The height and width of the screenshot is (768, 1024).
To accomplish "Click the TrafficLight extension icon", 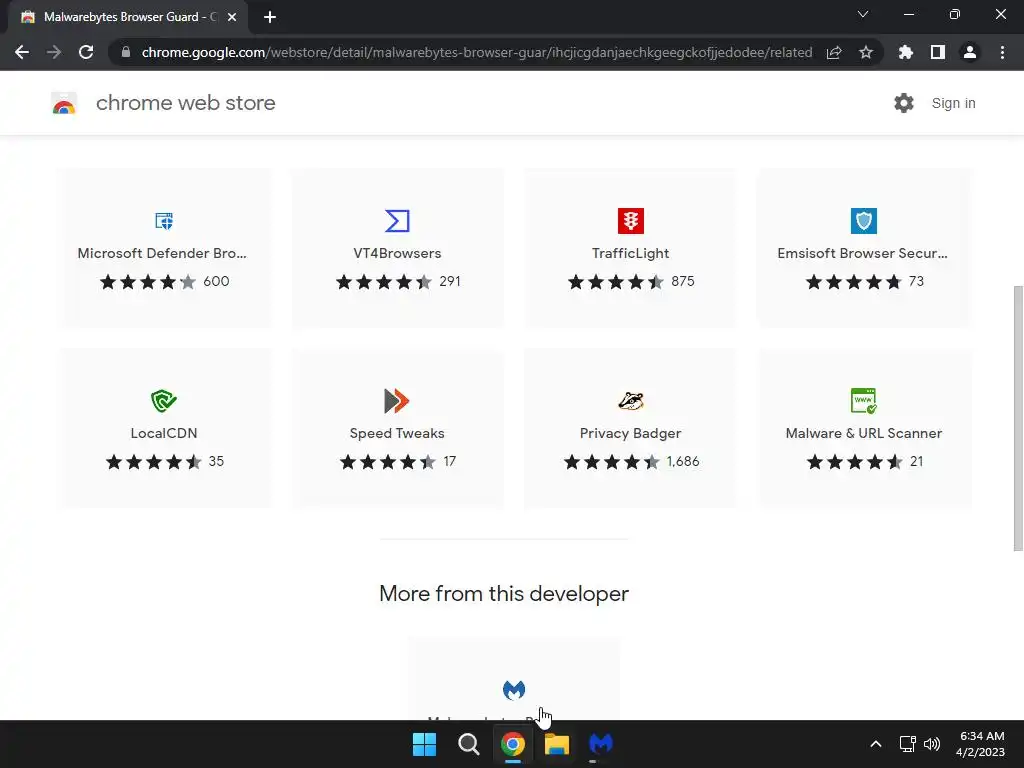I will pos(630,221).
